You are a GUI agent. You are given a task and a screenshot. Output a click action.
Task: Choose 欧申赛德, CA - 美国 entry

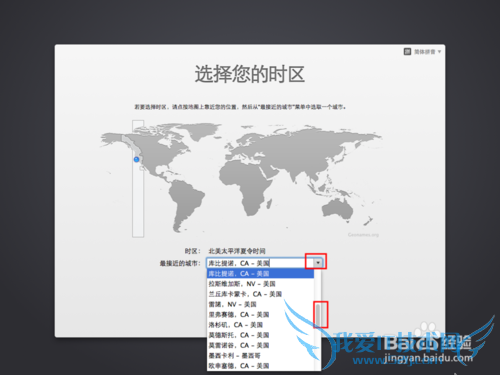pos(260,366)
